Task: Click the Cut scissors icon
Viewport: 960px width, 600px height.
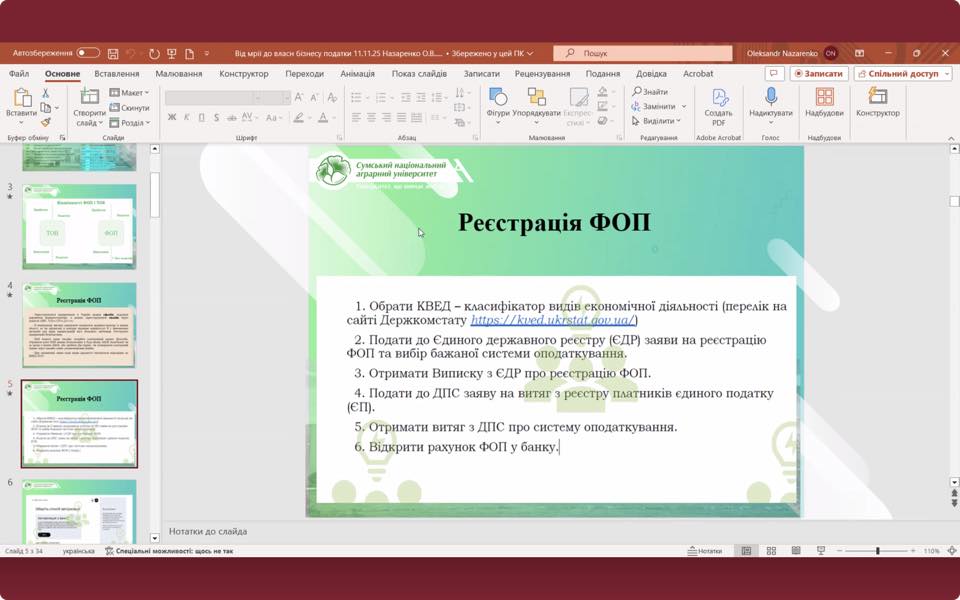Action: pos(45,93)
